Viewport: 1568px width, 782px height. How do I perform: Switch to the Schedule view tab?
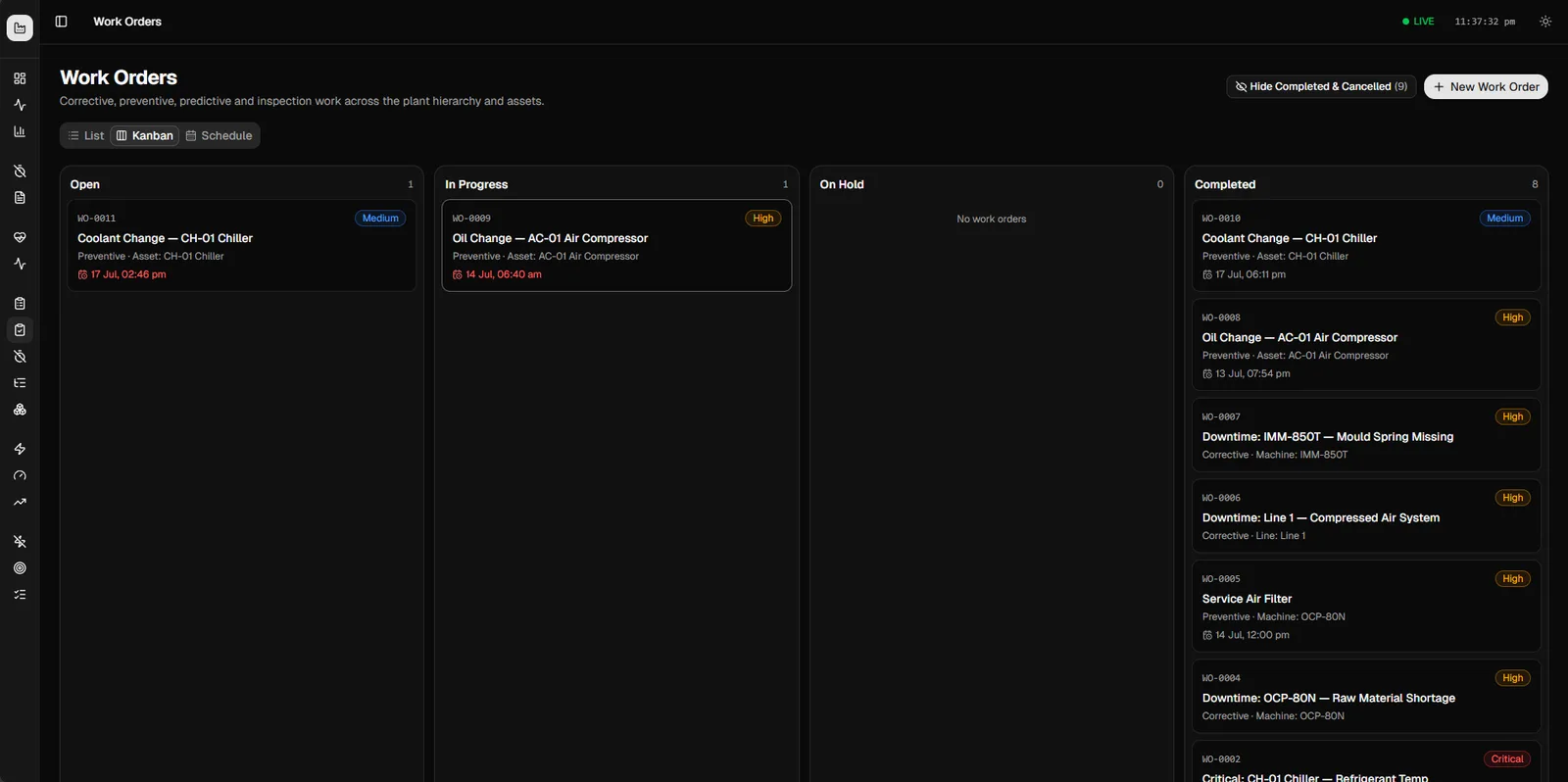point(220,135)
